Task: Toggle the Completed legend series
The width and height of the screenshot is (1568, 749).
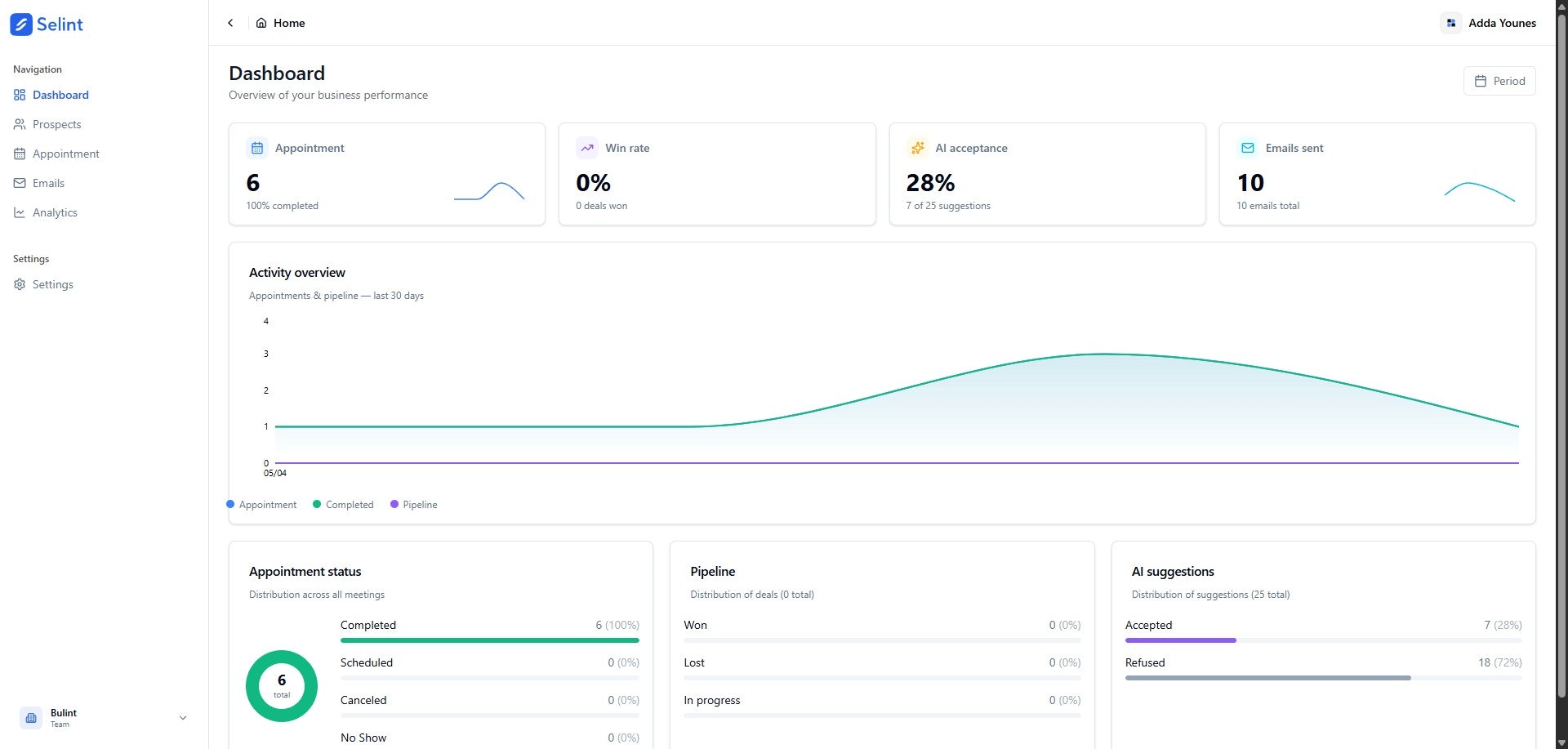Action: point(343,505)
